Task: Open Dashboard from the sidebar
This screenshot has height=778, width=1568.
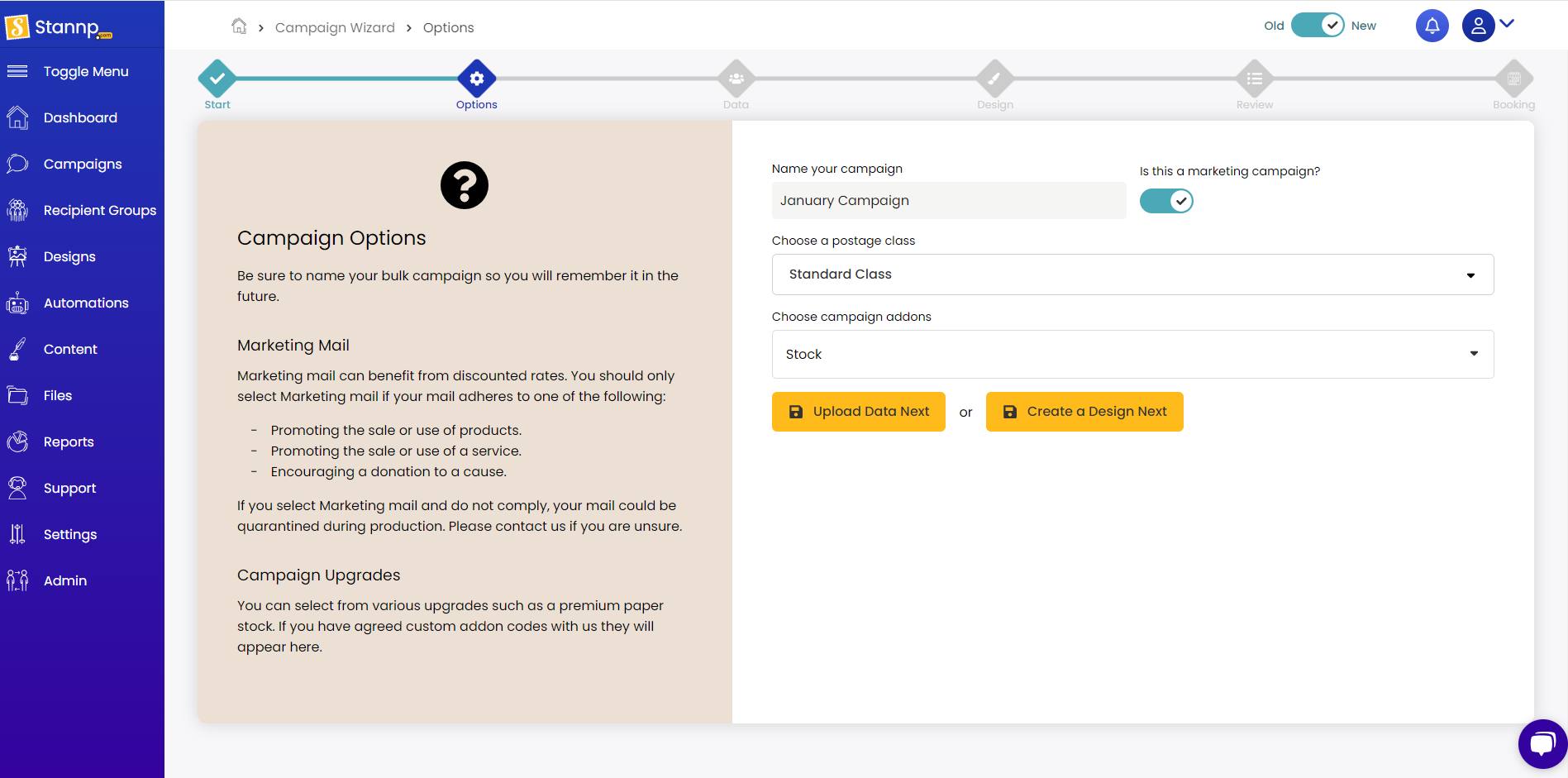Action: pos(80,117)
